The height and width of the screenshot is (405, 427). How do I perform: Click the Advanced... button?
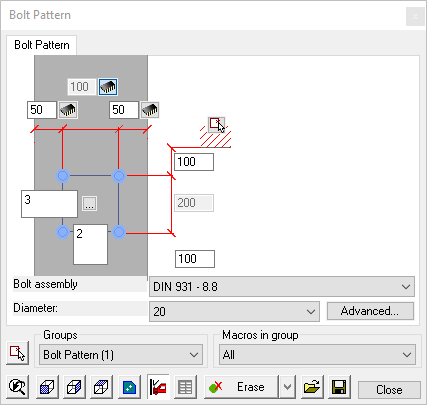coord(370,311)
